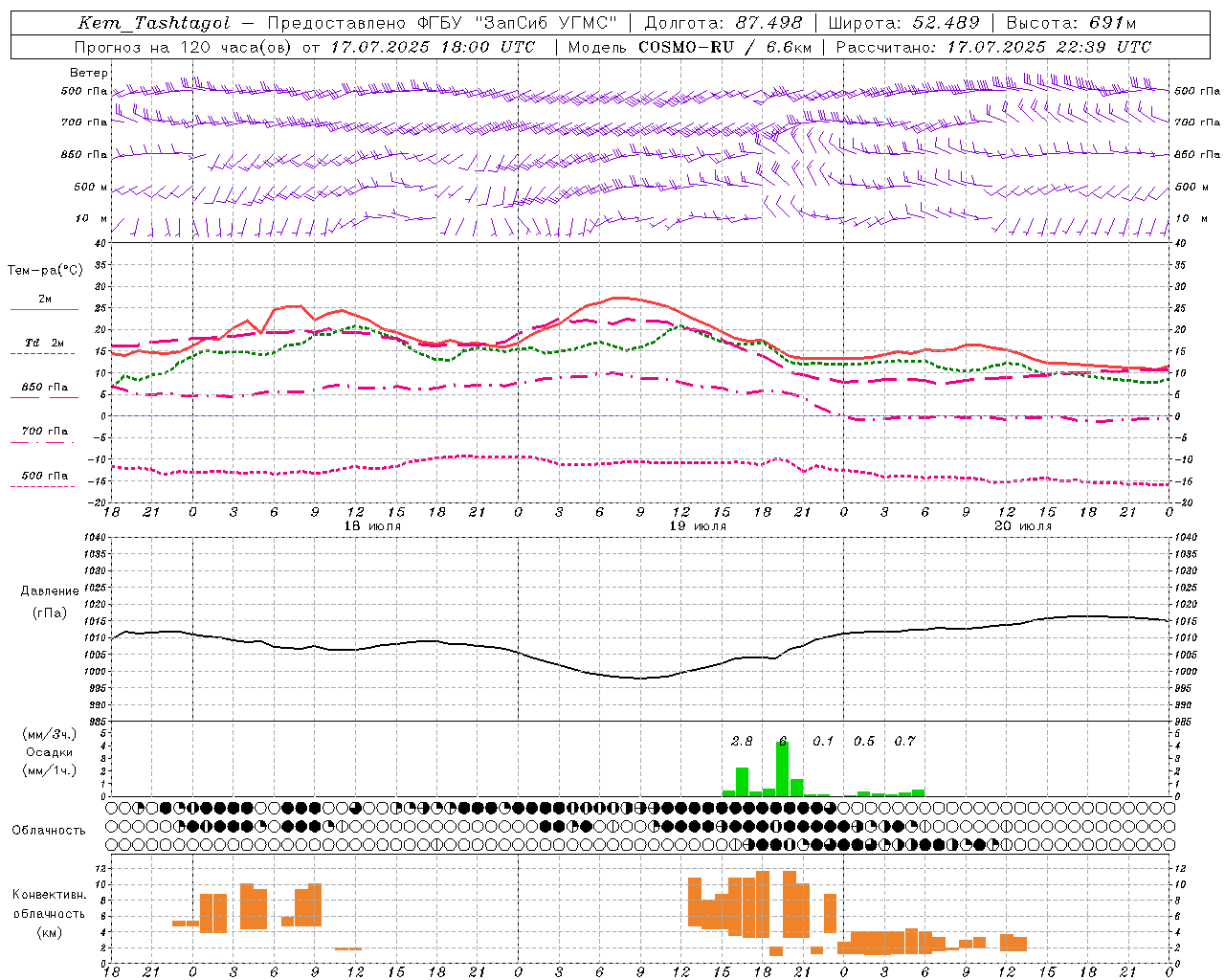Click "Прогноз на 120 часа(ов)" text

point(185,47)
